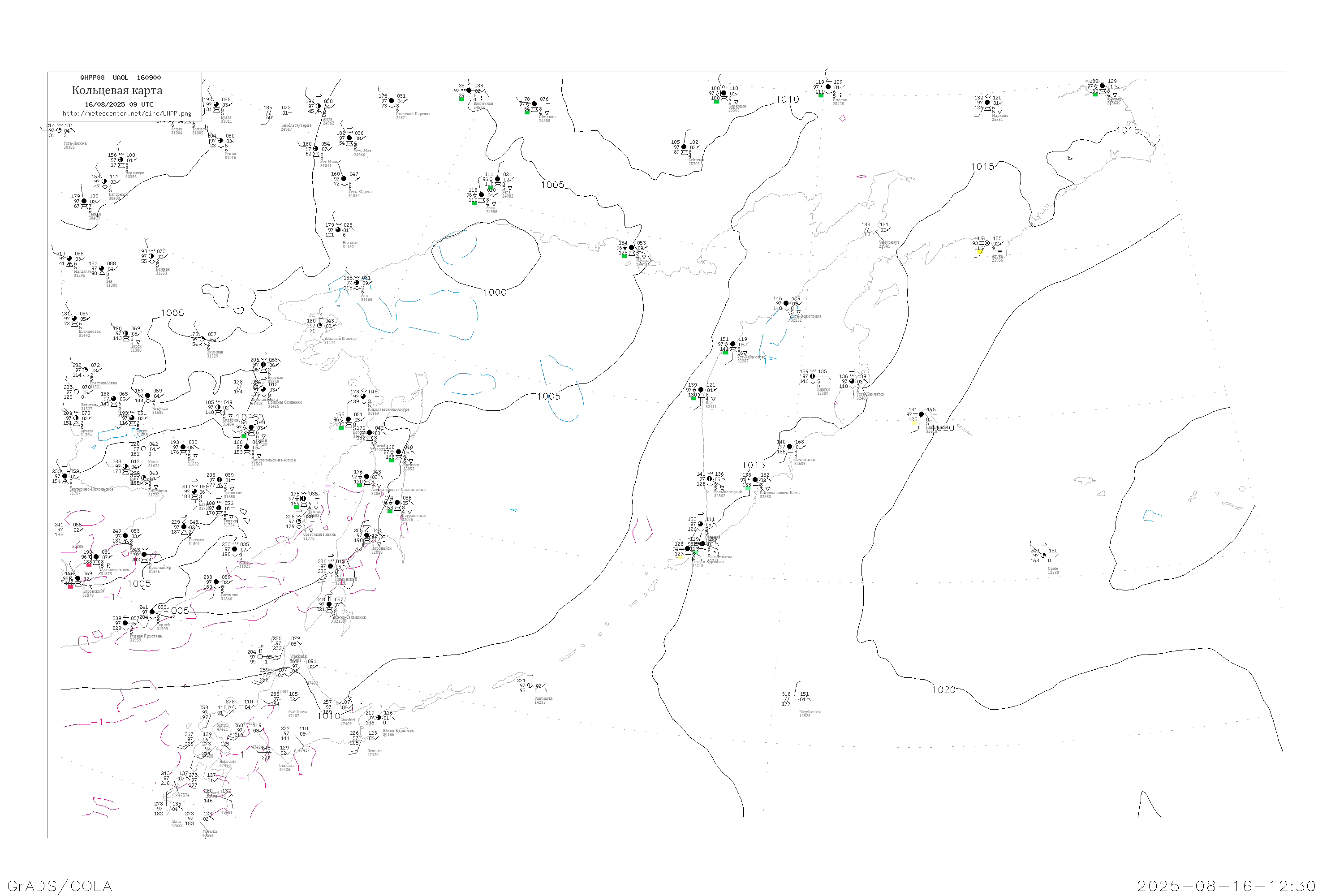Click the 2025-08-16-12:30 timestamp text
Image resolution: width=1344 pixels, height=896 pixels.
coord(1226,886)
